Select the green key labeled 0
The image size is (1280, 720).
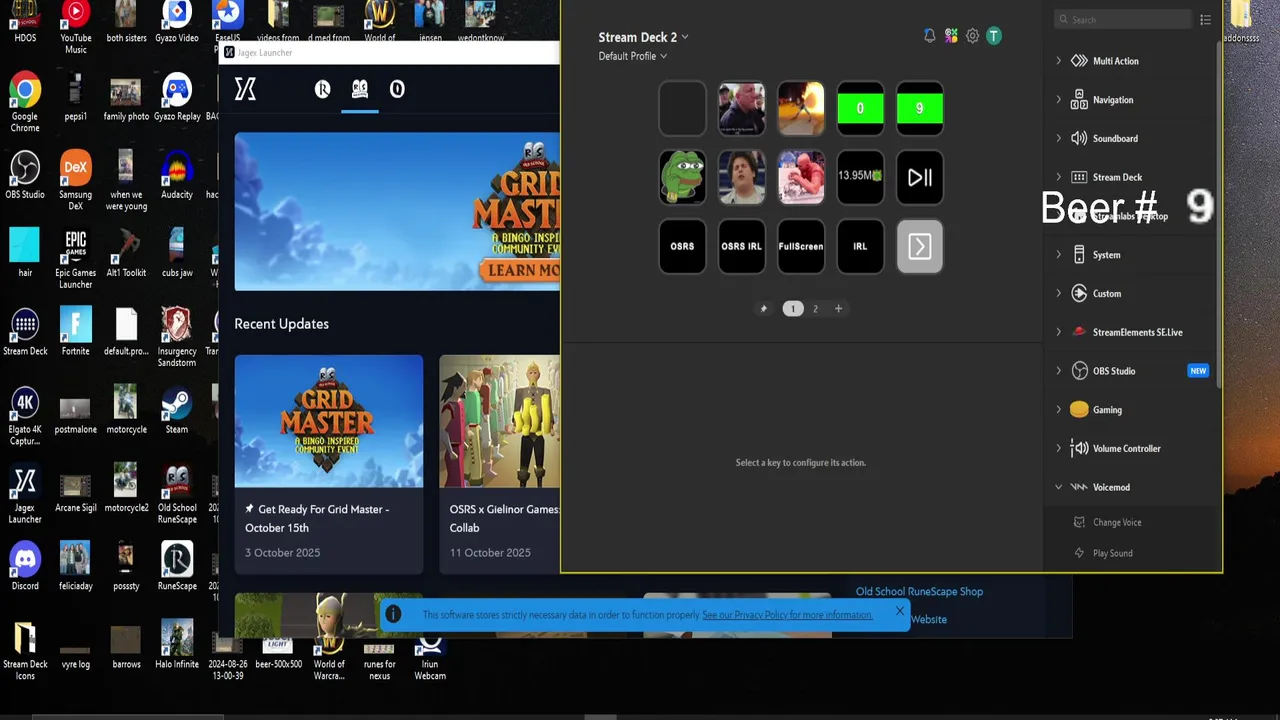pyautogui.click(x=860, y=108)
